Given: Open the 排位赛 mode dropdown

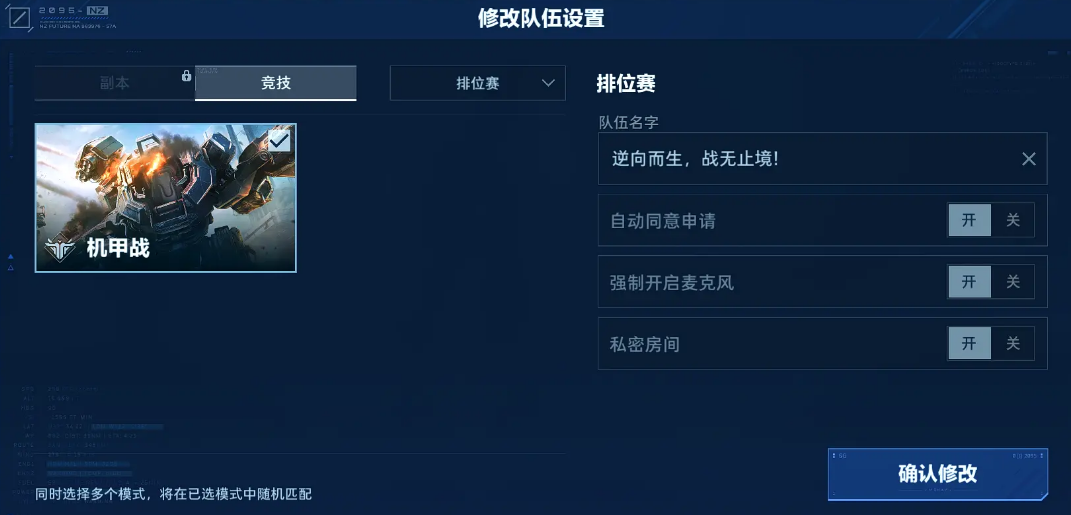Looking at the screenshot, I should (x=477, y=83).
